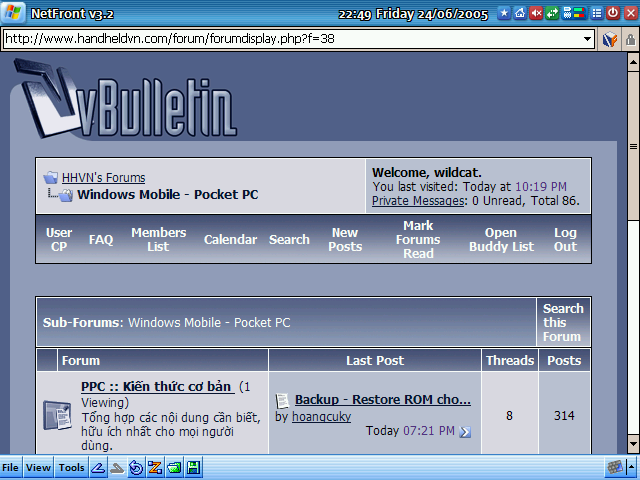
Task: Click the forum status icon beside PPC
Action: [x=57, y=415]
